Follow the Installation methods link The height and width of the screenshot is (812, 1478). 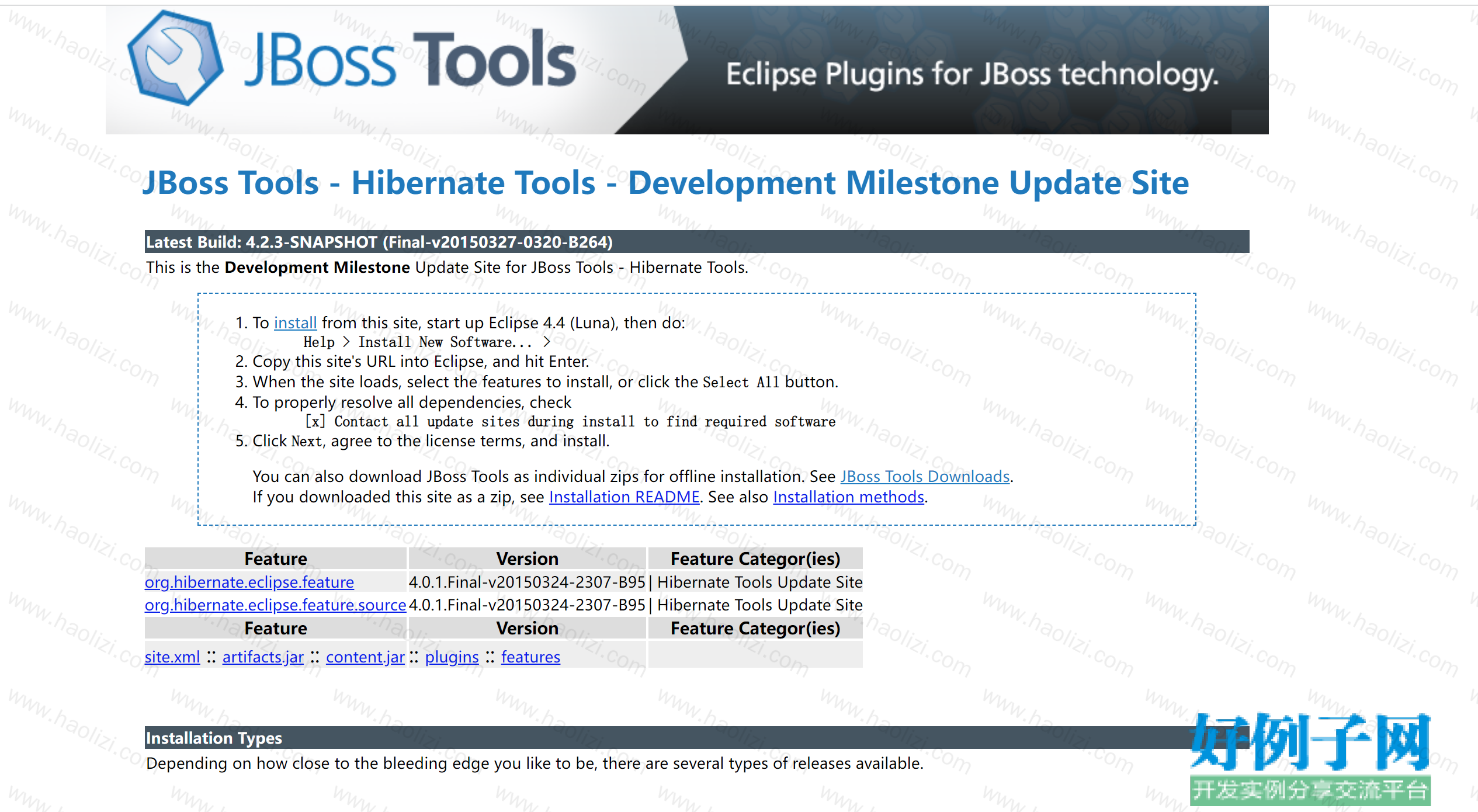(848, 497)
